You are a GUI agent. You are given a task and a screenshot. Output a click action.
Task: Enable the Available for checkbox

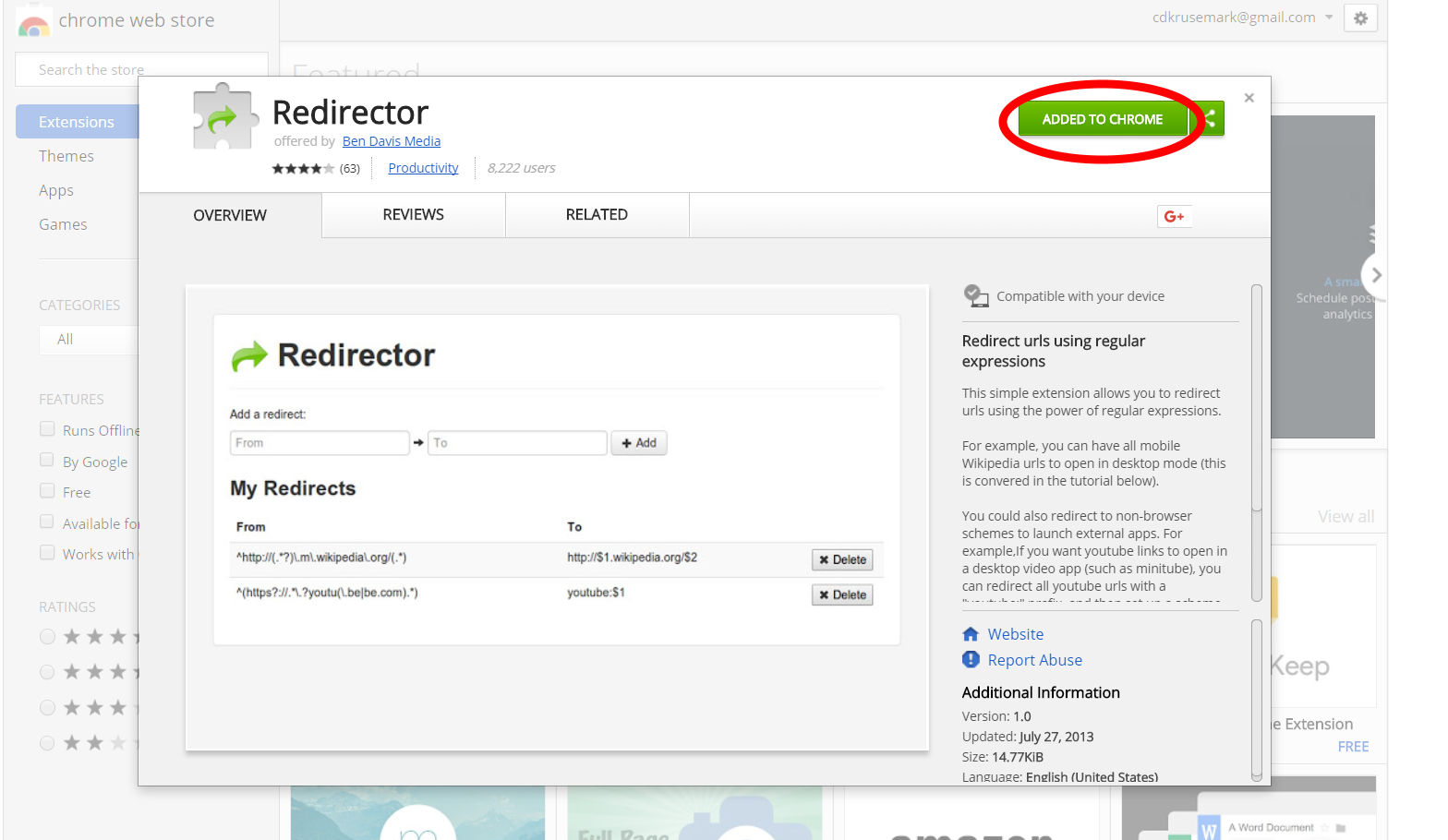47,522
